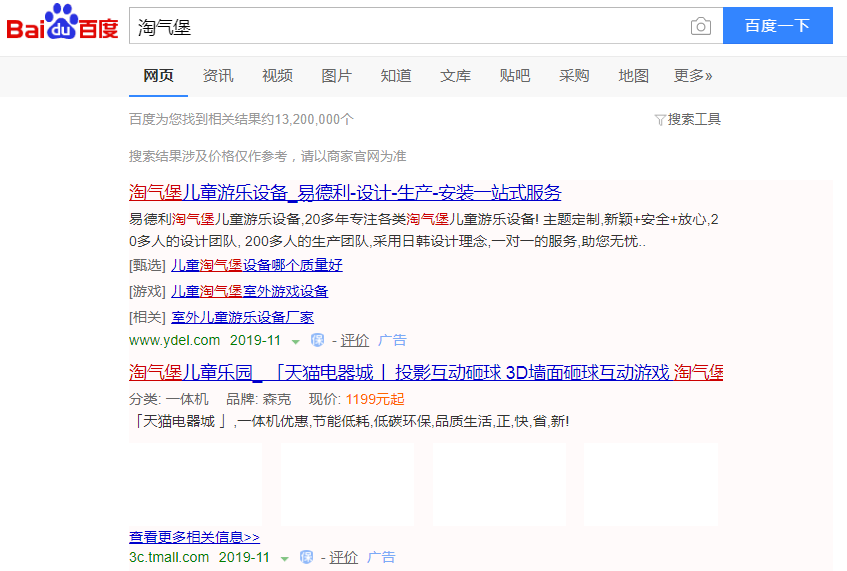Switch to the 资讯 tab
This screenshot has width=847, height=571.
pos(218,76)
